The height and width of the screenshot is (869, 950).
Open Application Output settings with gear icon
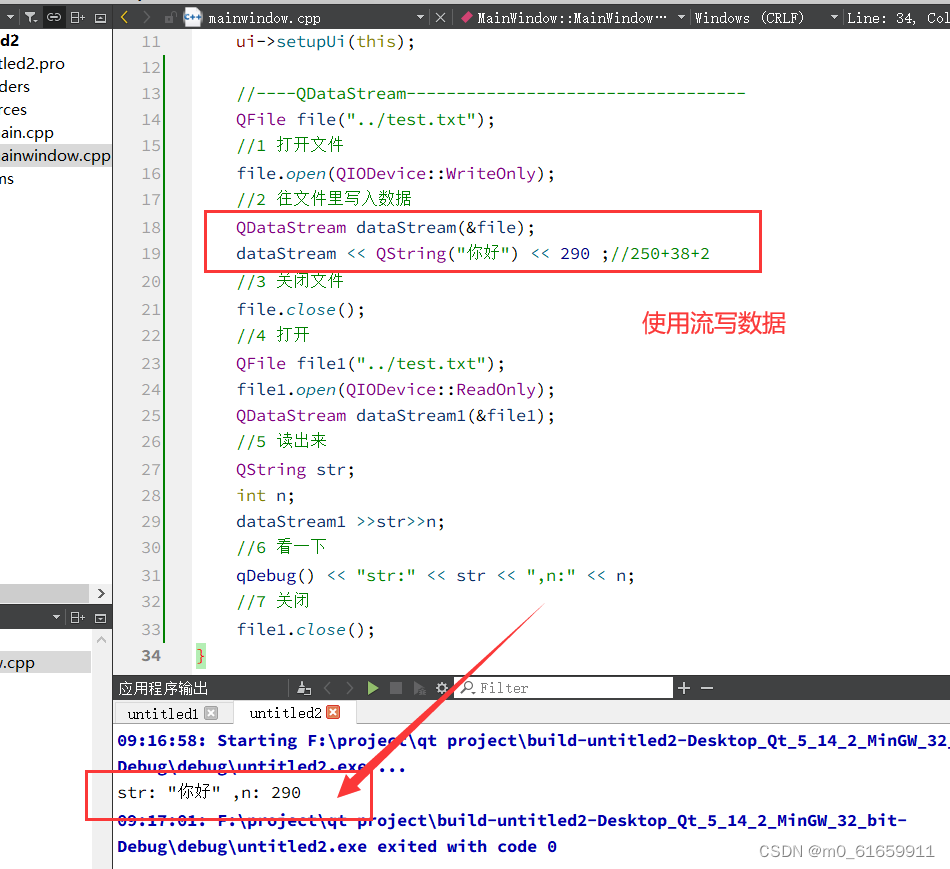coord(443,688)
